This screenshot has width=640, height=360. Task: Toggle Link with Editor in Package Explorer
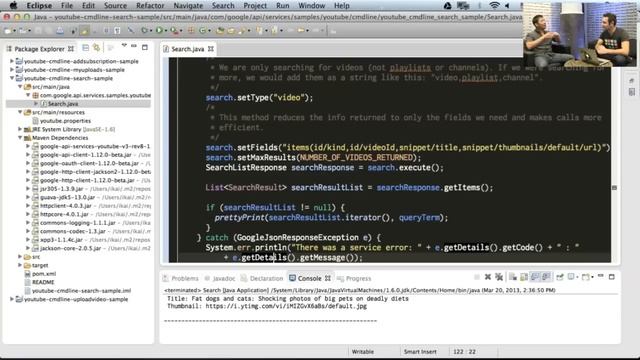[96, 48]
